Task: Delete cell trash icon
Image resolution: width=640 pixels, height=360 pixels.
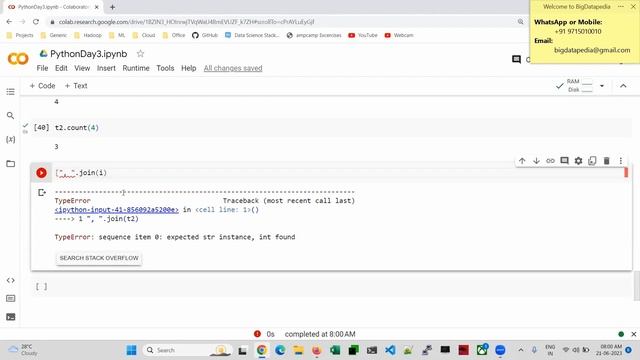Action: (x=607, y=161)
